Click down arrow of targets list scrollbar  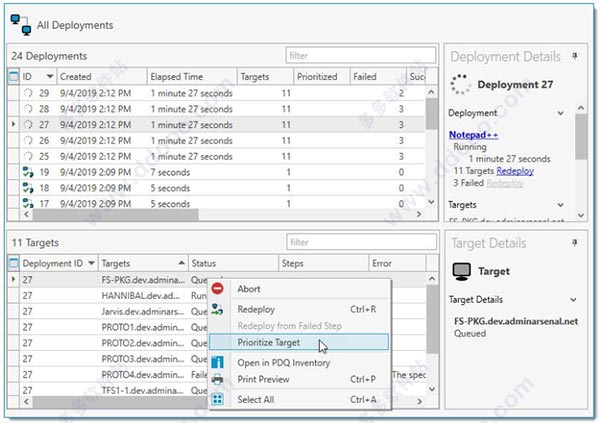(x=432, y=389)
